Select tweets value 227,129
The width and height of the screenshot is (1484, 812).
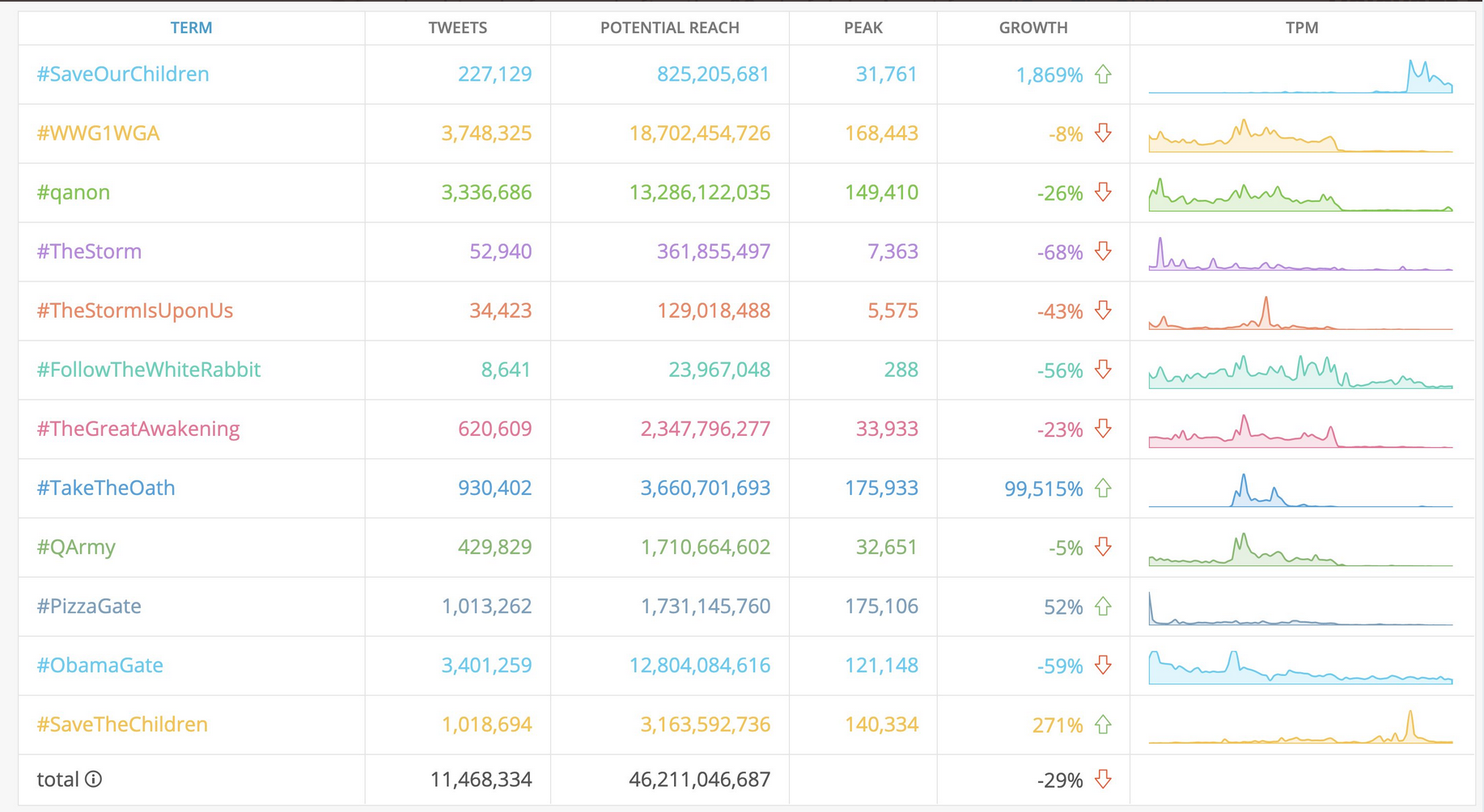[494, 74]
